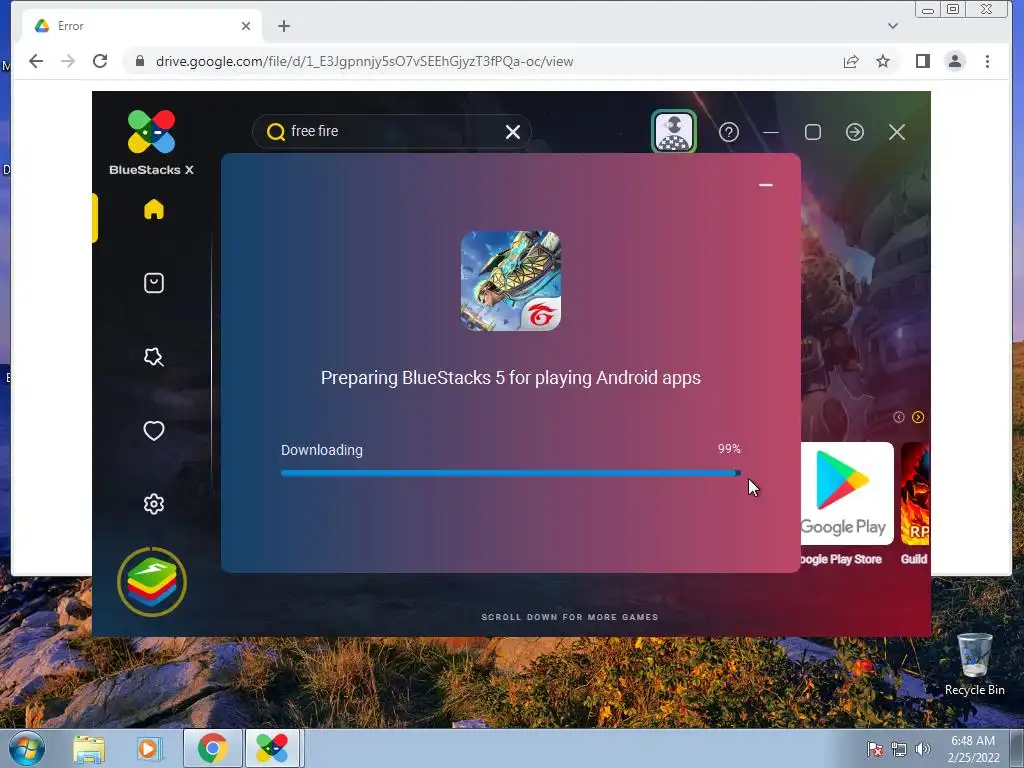Open the favorites heart icon

click(153, 430)
